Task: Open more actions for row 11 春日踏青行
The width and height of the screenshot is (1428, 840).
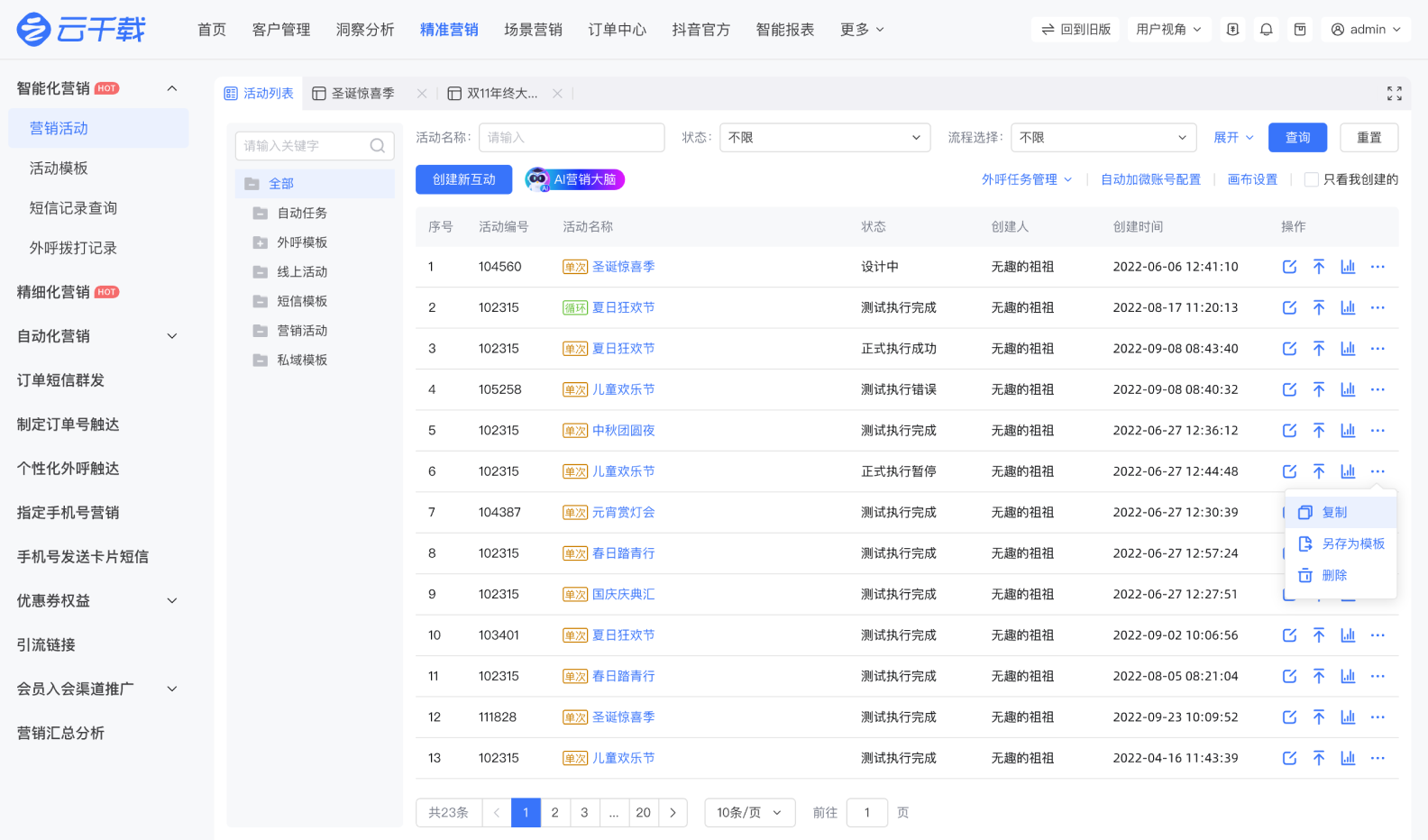Action: (1378, 676)
